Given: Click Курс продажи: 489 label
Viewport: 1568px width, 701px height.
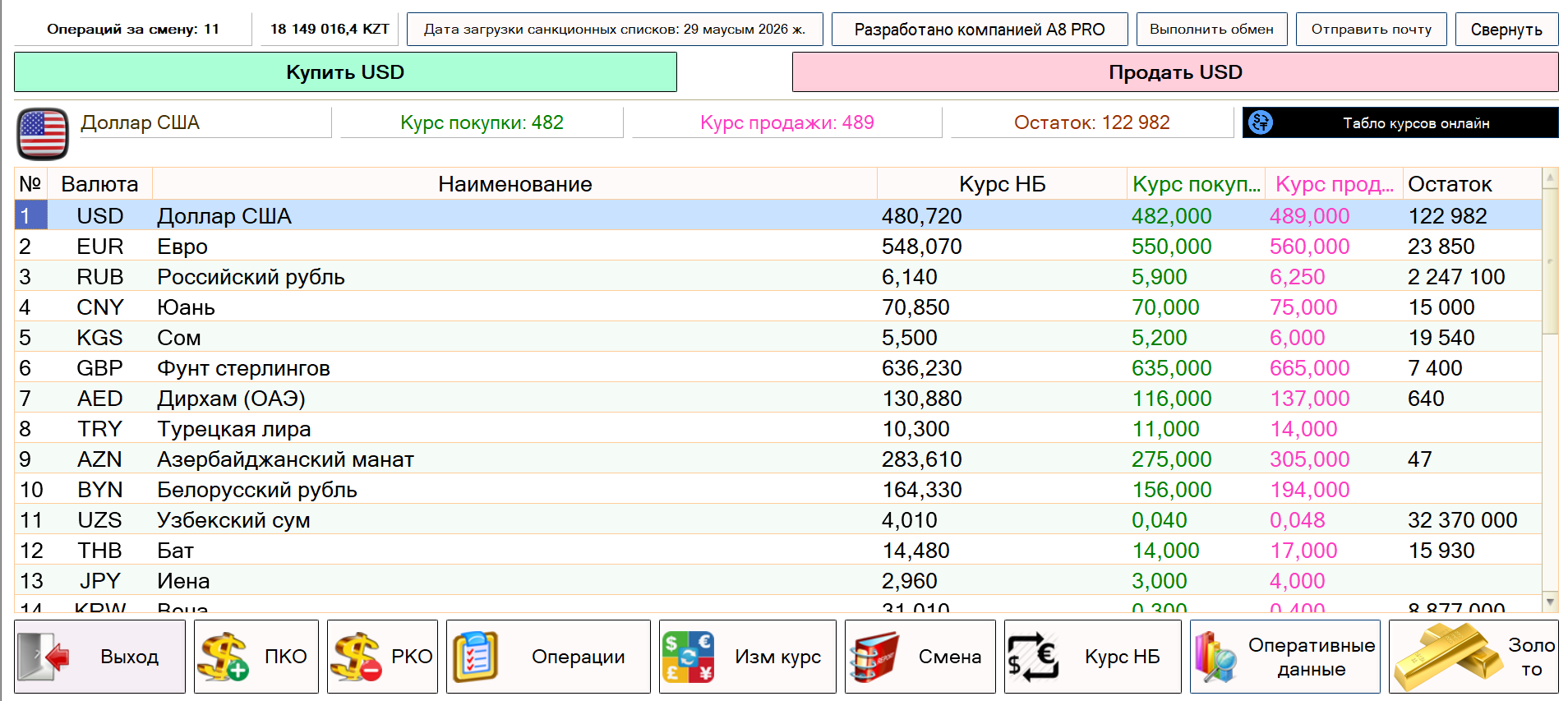Looking at the screenshot, I should coord(787,122).
